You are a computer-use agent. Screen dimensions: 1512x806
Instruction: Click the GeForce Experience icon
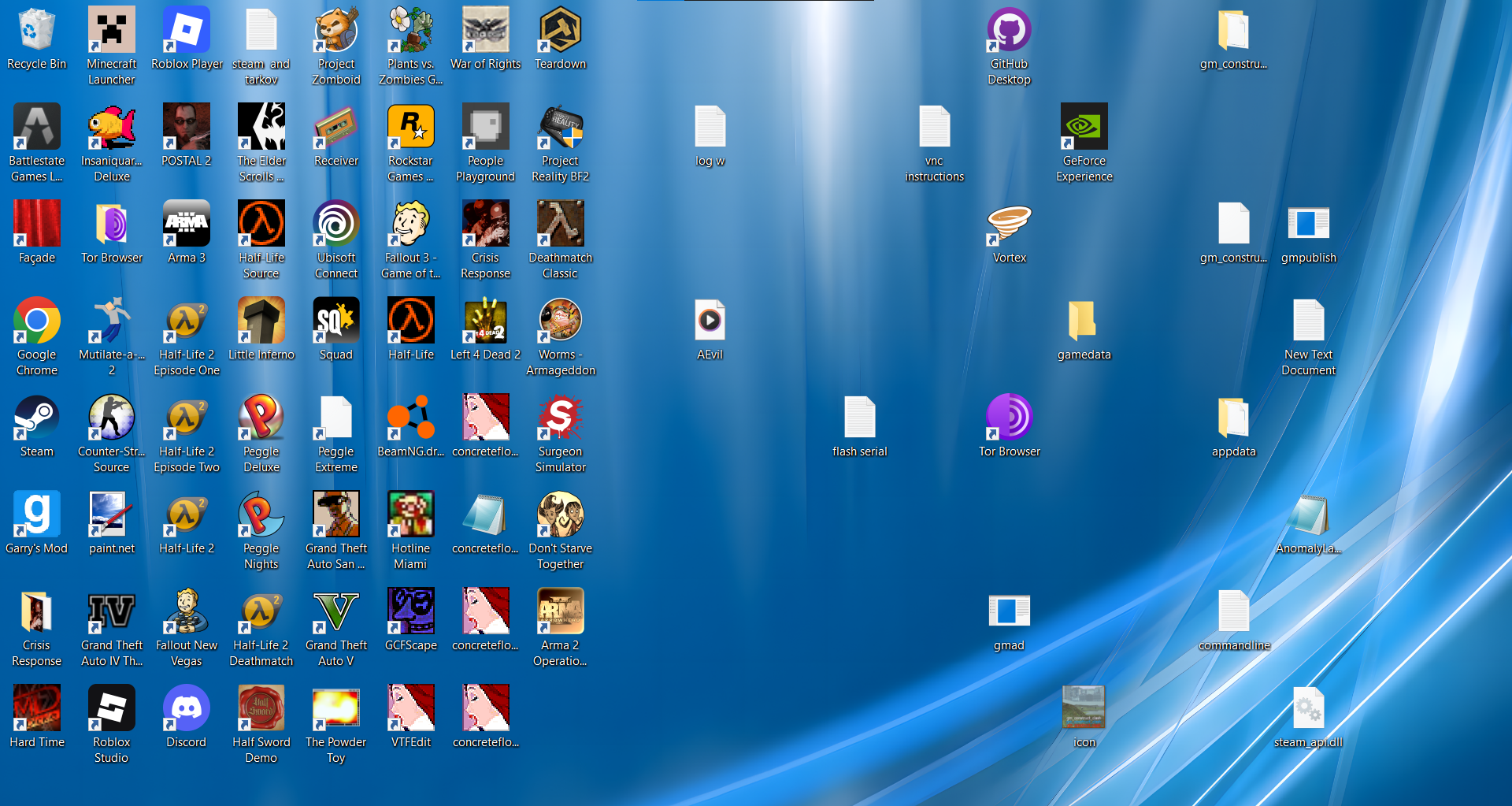[x=1084, y=126]
